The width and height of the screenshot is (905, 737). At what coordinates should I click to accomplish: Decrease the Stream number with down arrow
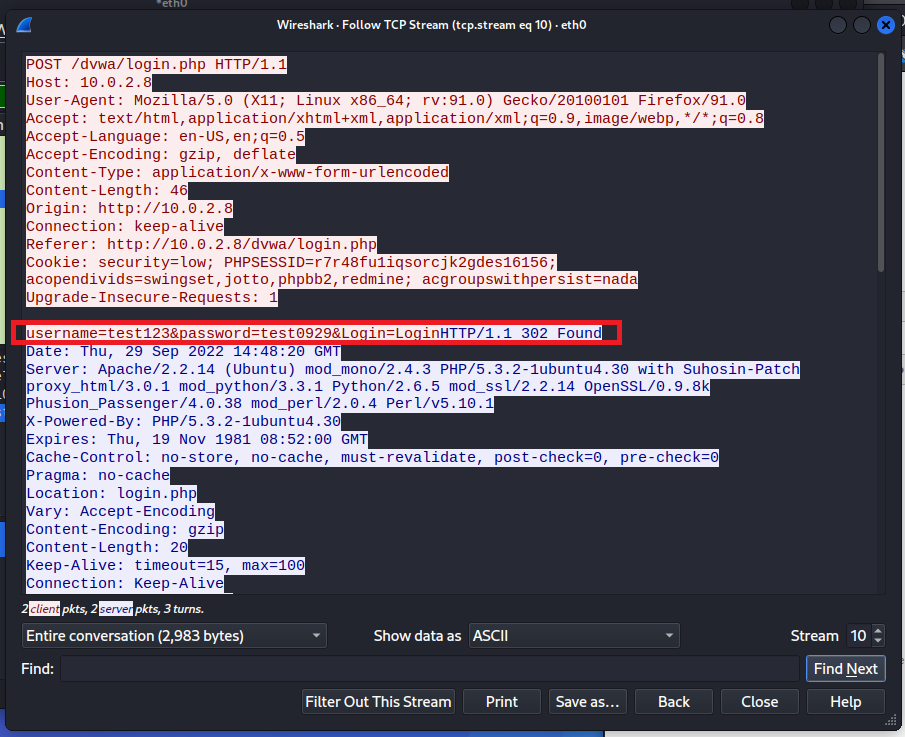pyautogui.click(x=878, y=641)
